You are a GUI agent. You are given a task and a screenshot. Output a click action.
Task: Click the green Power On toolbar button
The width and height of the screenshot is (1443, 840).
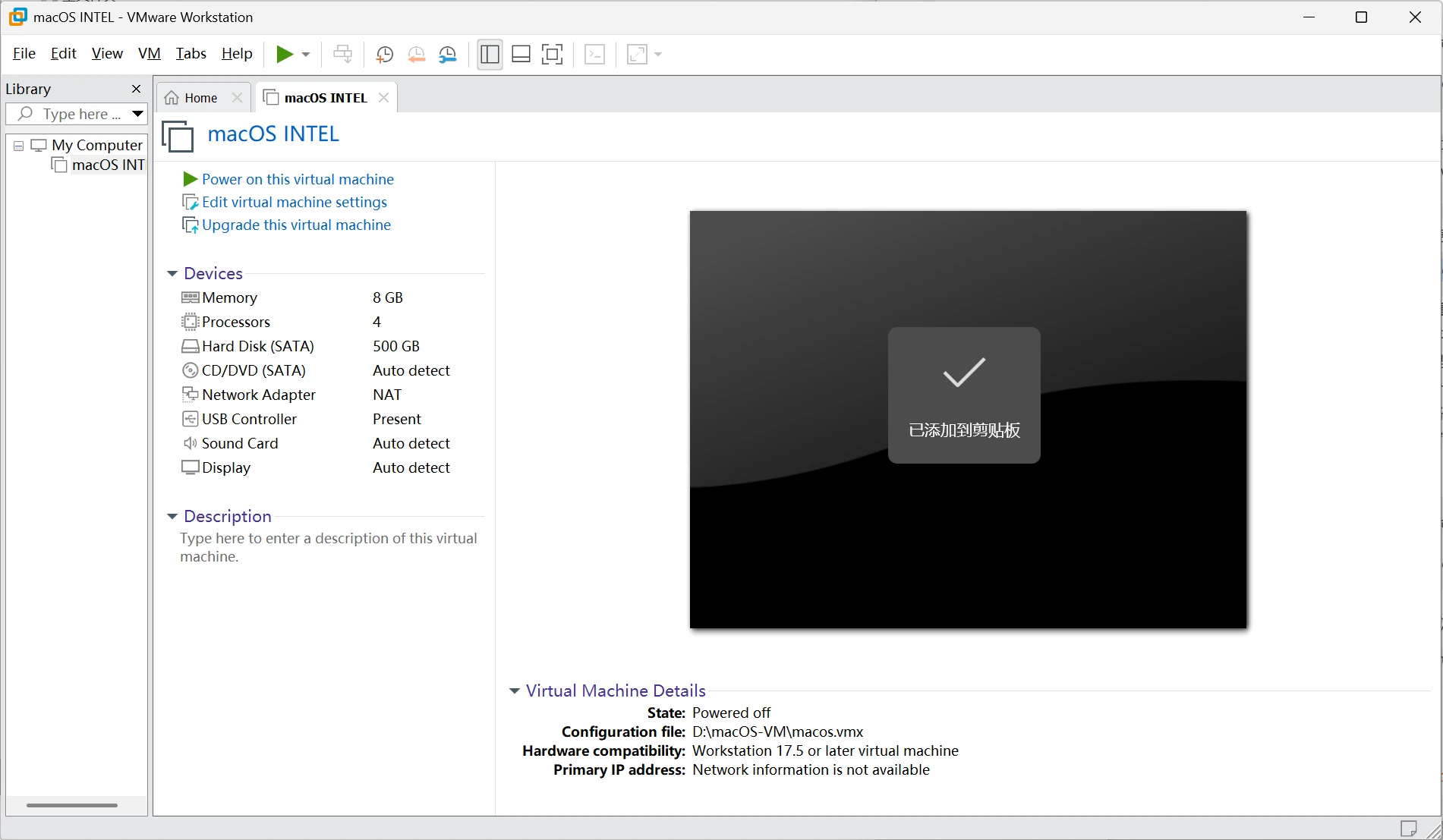pos(285,54)
